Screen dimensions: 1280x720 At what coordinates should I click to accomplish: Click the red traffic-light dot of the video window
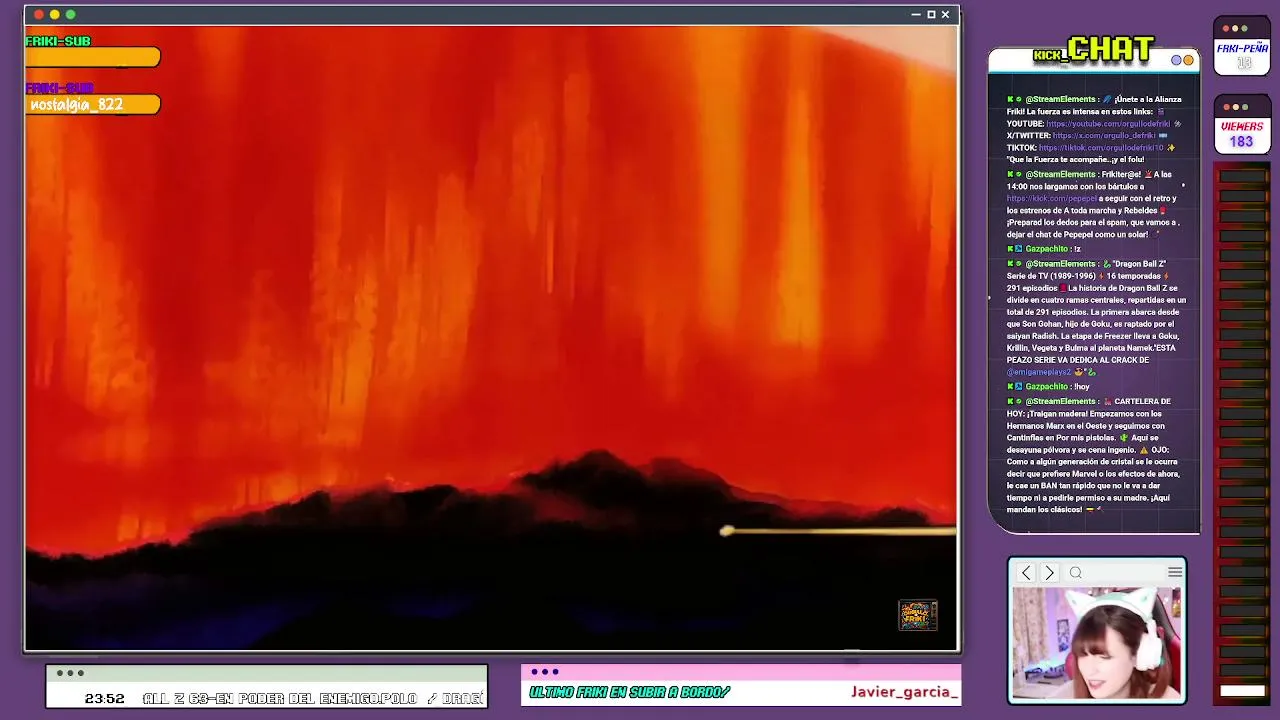point(39,15)
